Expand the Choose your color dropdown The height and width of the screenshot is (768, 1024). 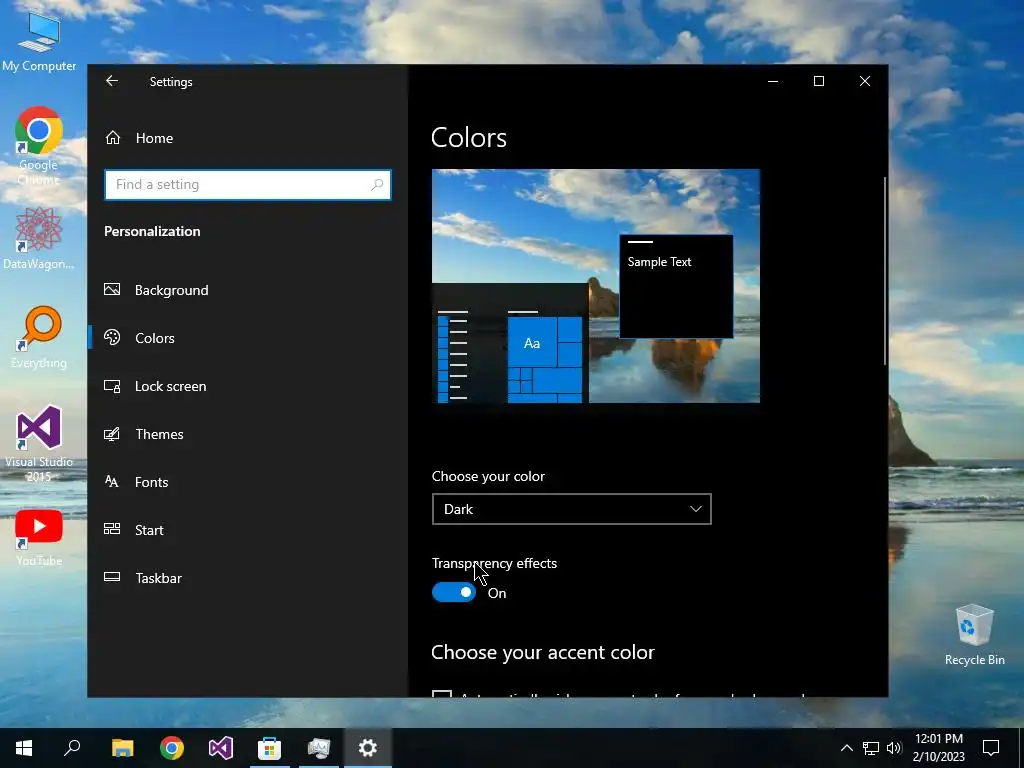pyautogui.click(x=571, y=509)
